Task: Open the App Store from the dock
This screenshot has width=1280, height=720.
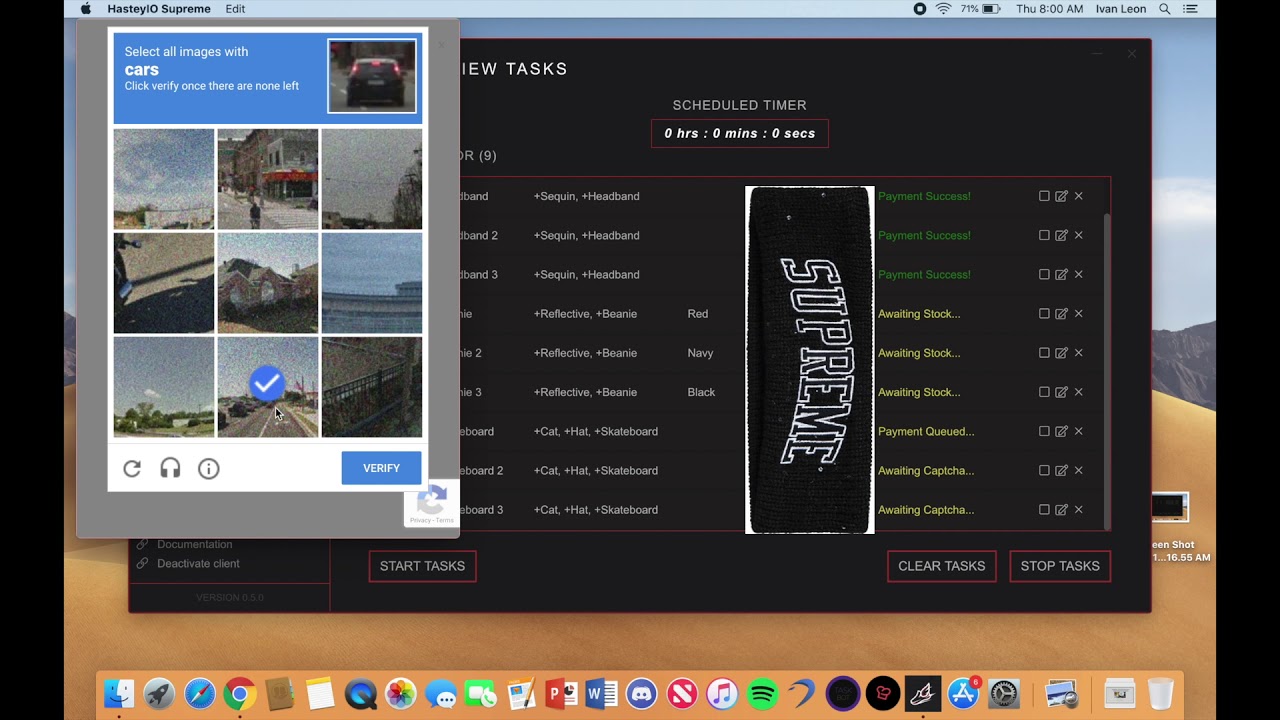Action: (x=963, y=693)
